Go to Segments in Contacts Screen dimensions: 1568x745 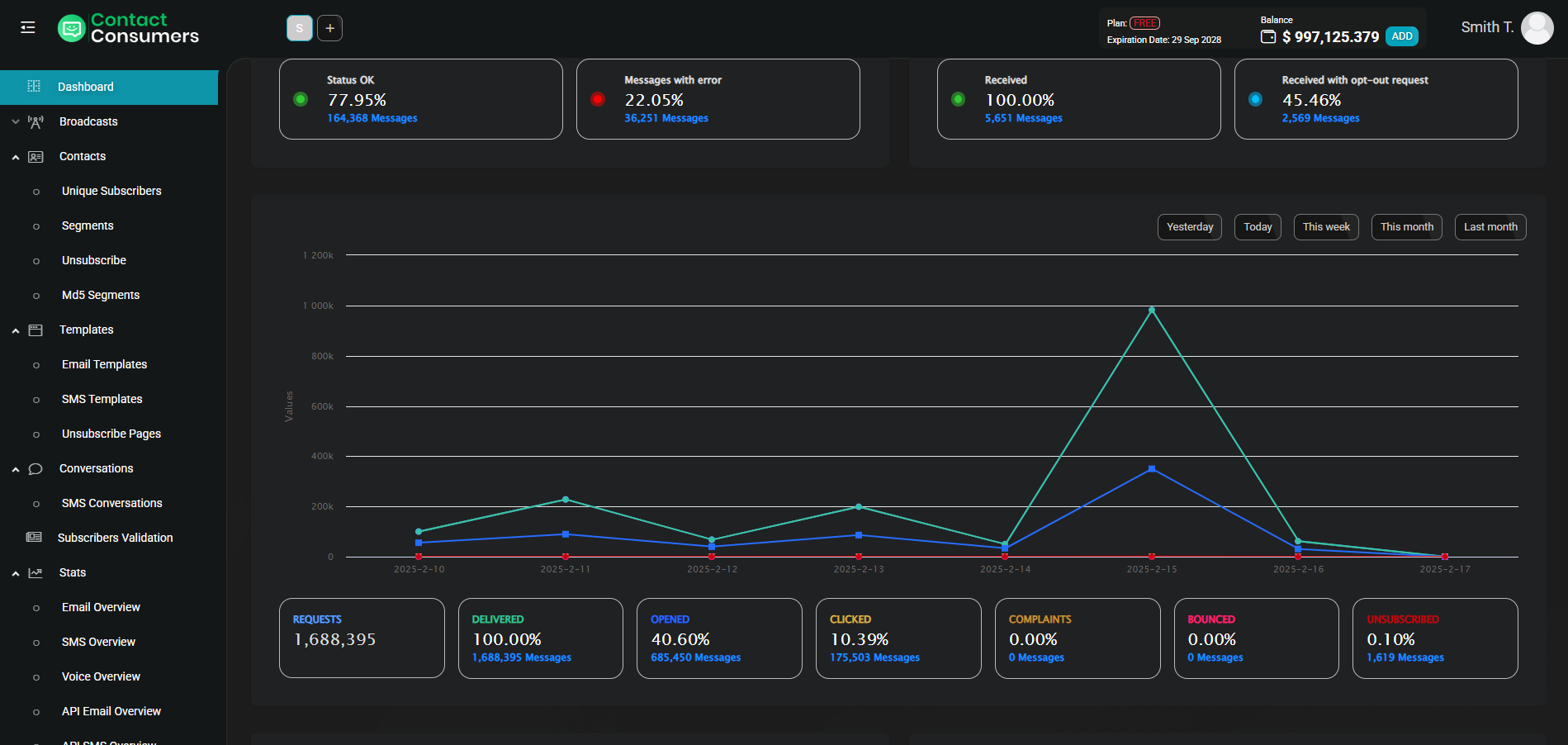point(88,225)
